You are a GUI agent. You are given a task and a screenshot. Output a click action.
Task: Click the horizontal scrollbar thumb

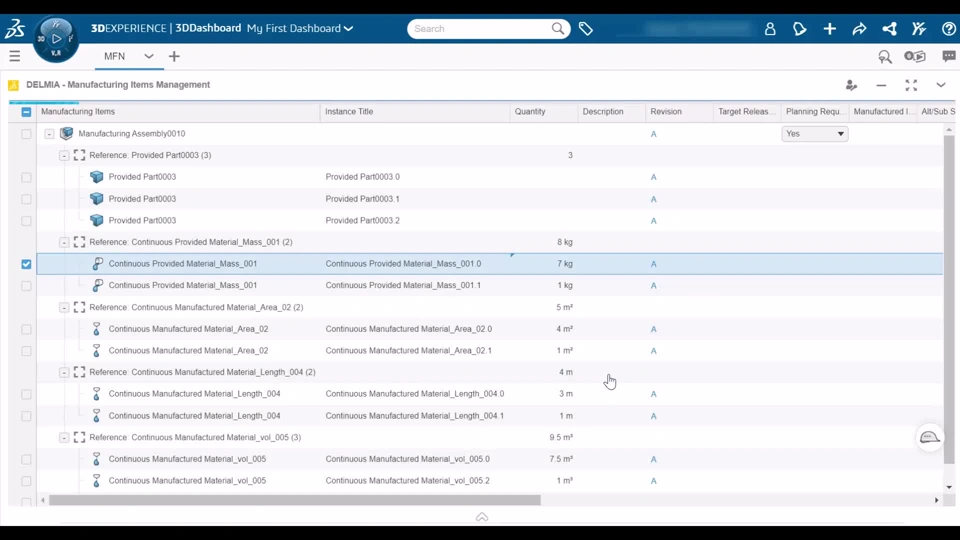pyautogui.click(x=295, y=500)
